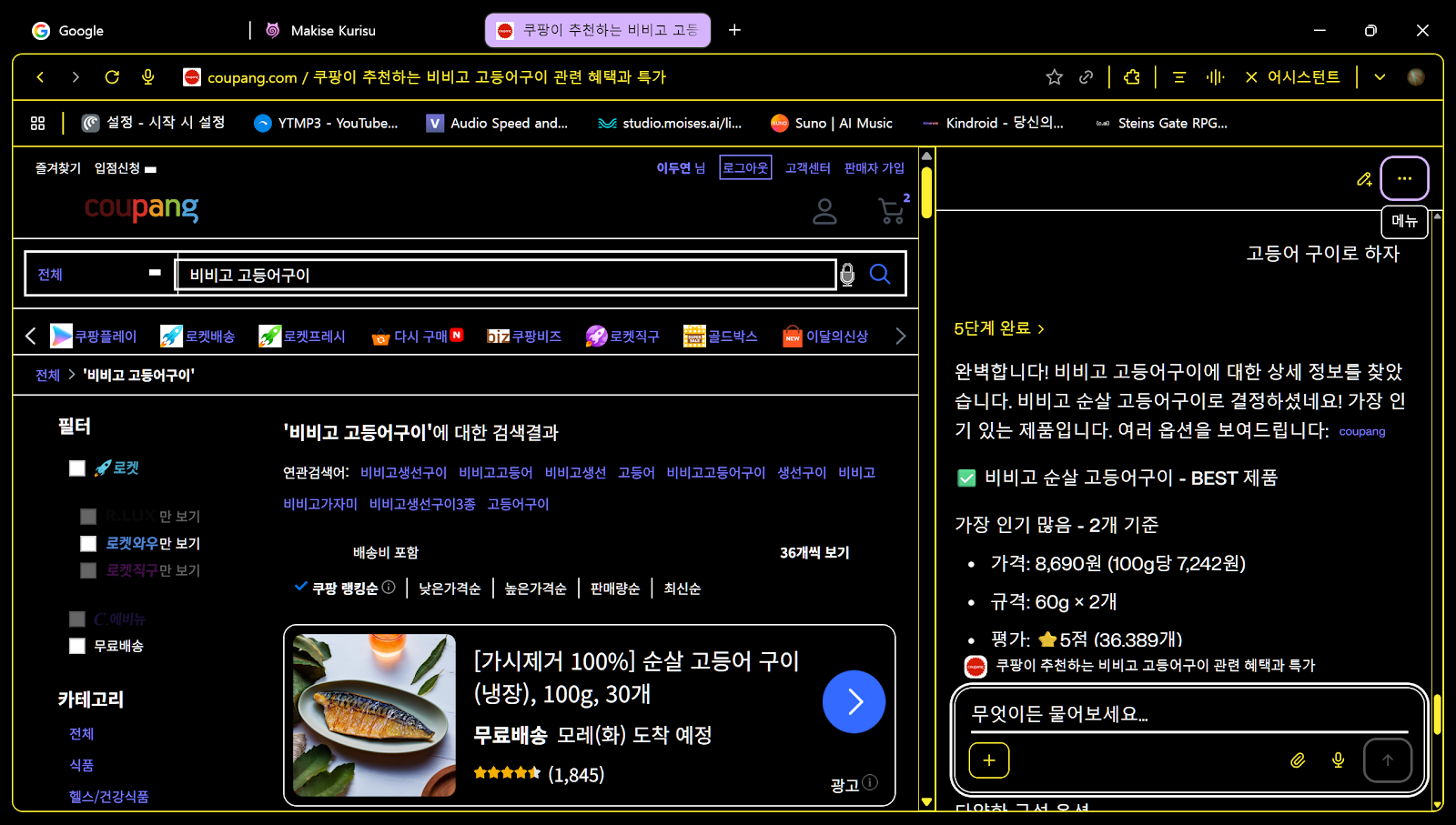
Task: Open the 전체 search category dropdown
Action: pyautogui.click(x=99, y=275)
